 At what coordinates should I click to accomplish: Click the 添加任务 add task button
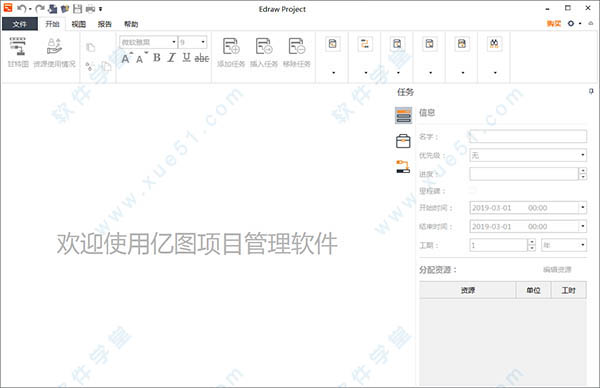click(x=231, y=52)
